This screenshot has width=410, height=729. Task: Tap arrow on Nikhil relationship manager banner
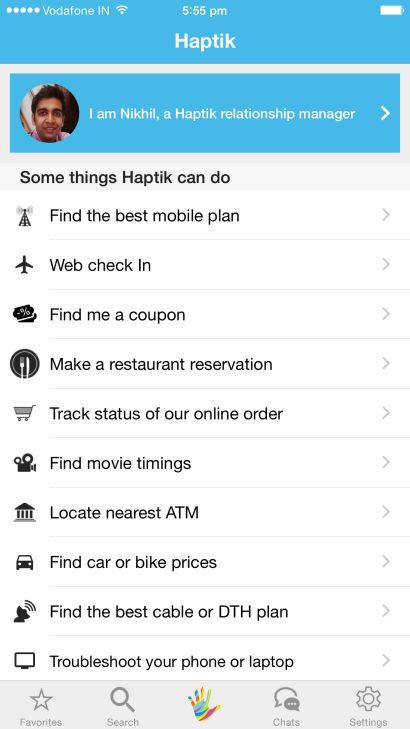pyautogui.click(x=385, y=113)
